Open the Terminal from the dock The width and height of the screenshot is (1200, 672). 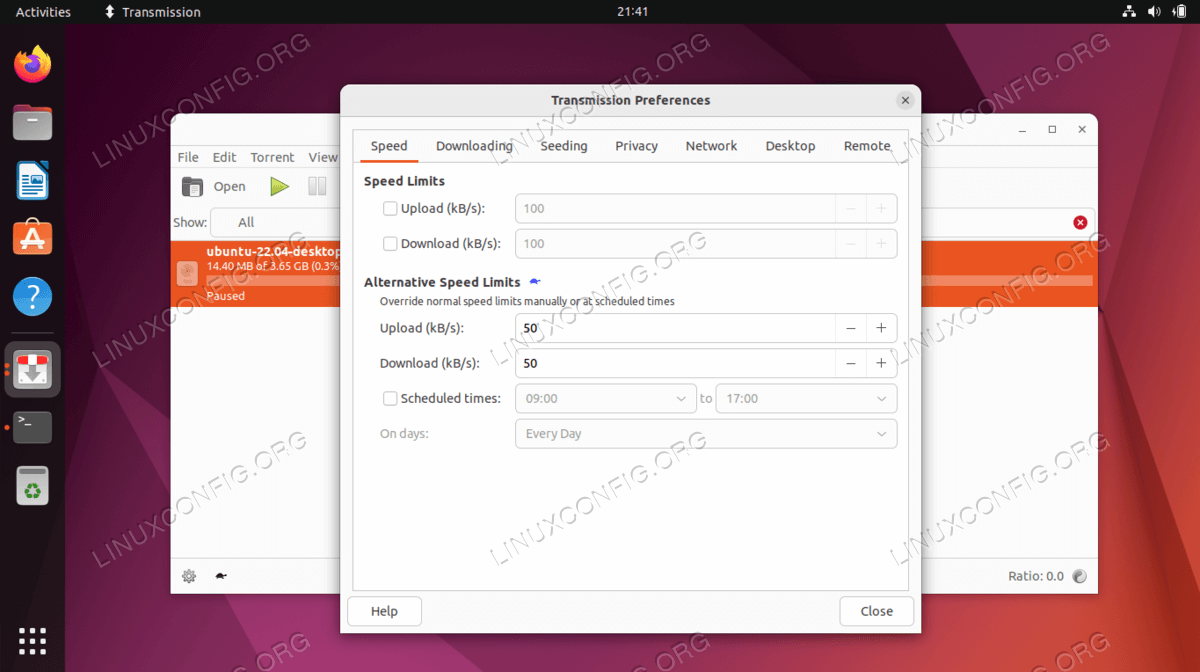pyautogui.click(x=33, y=427)
